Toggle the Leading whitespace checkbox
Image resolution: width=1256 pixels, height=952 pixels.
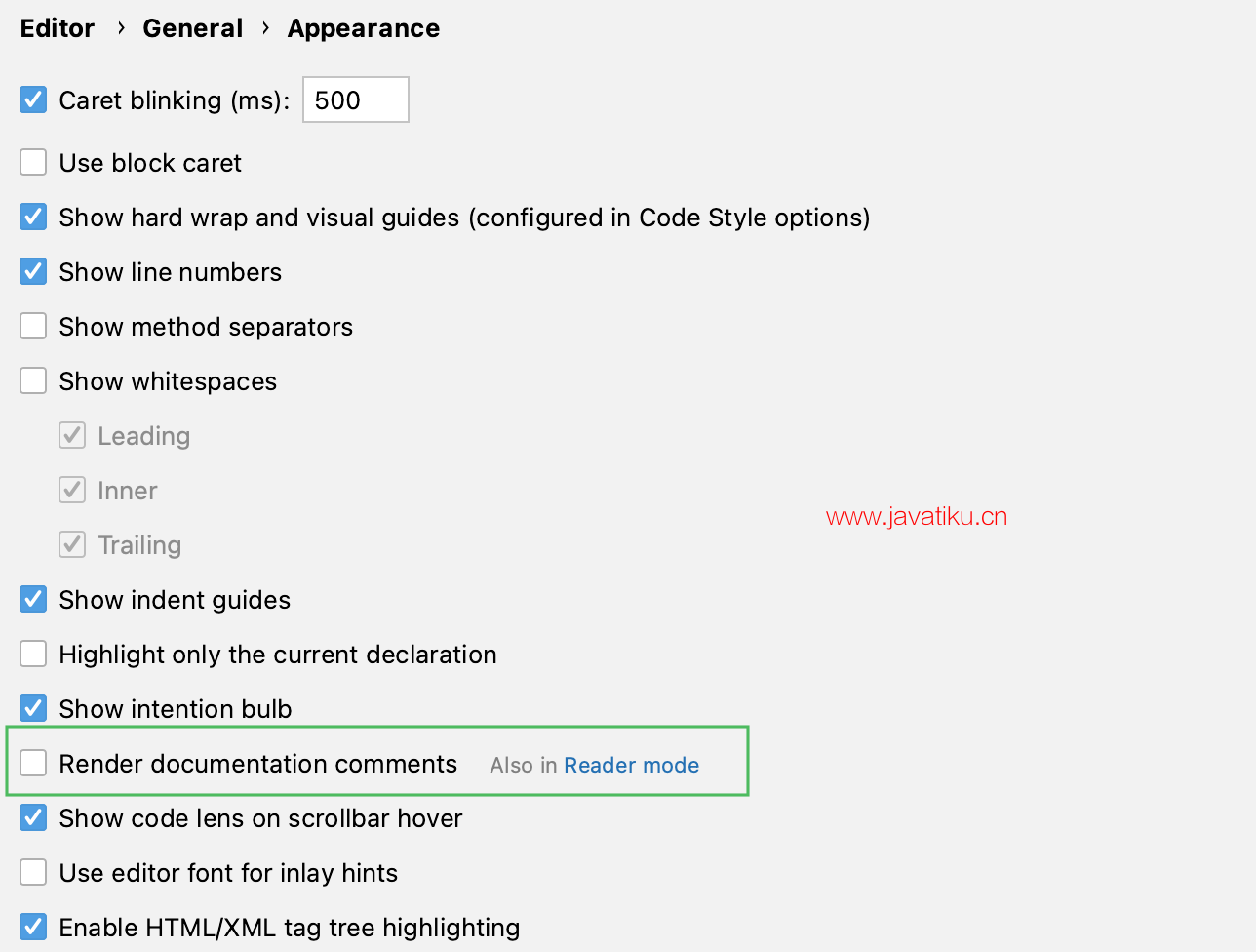[x=72, y=435]
